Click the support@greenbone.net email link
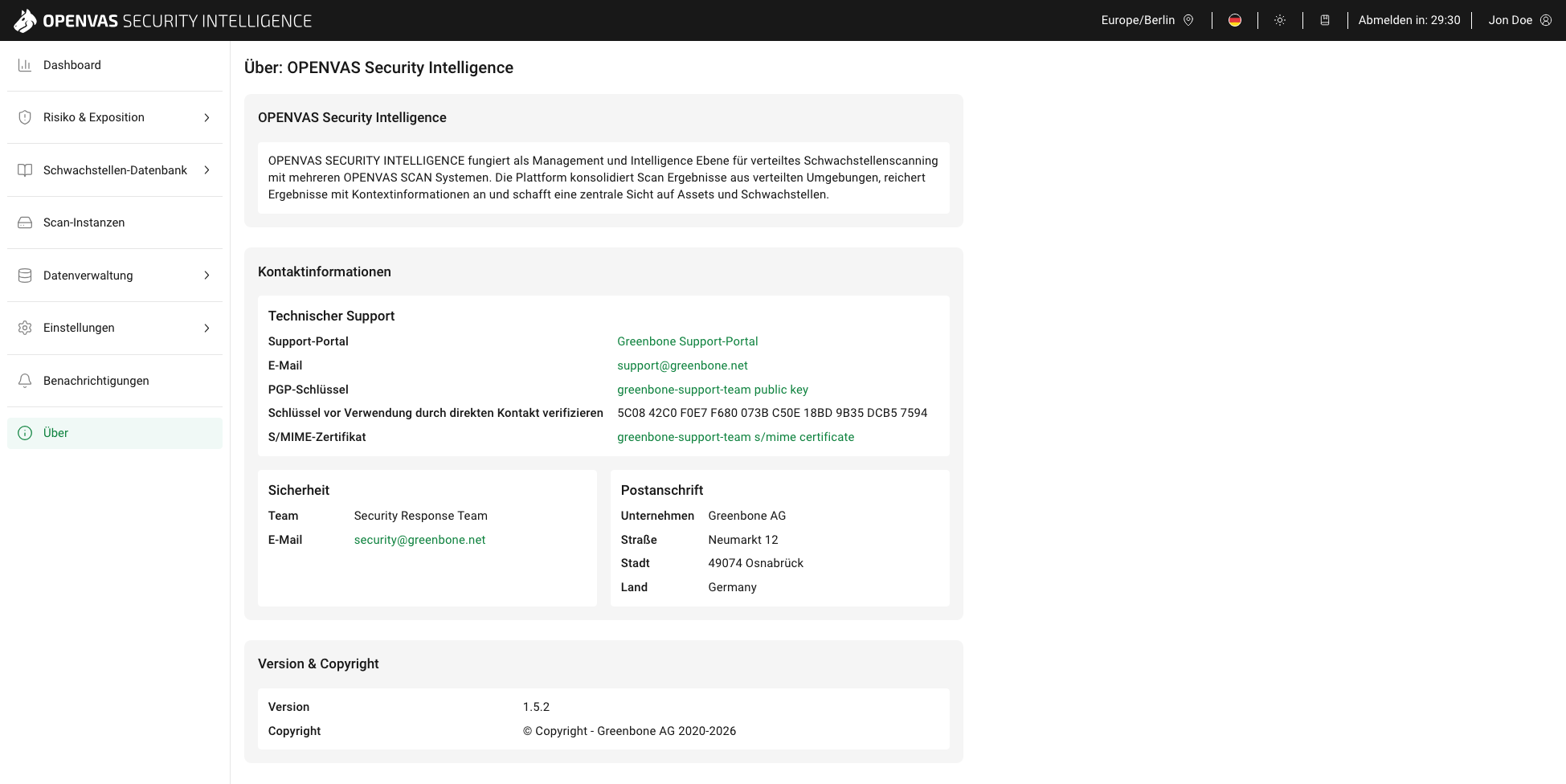Viewport: 1566px width, 784px height. click(x=682, y=365)
